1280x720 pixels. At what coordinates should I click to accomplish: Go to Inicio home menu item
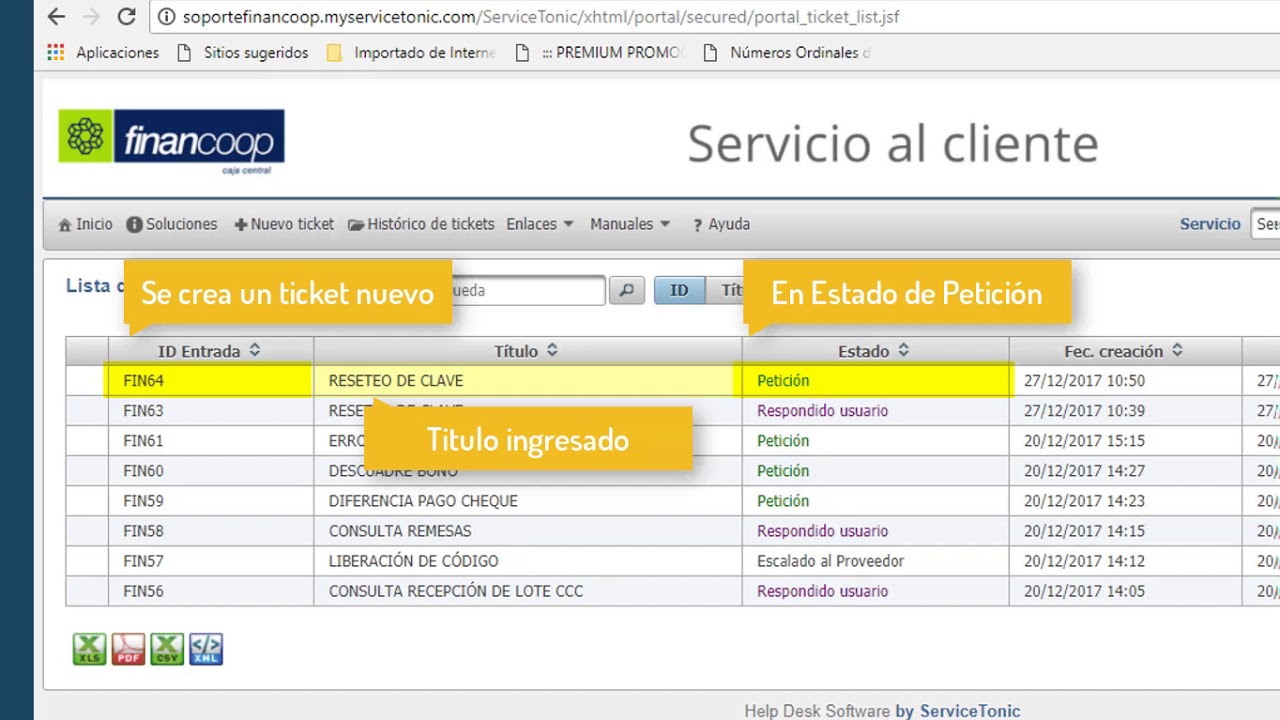coord(85,224)
